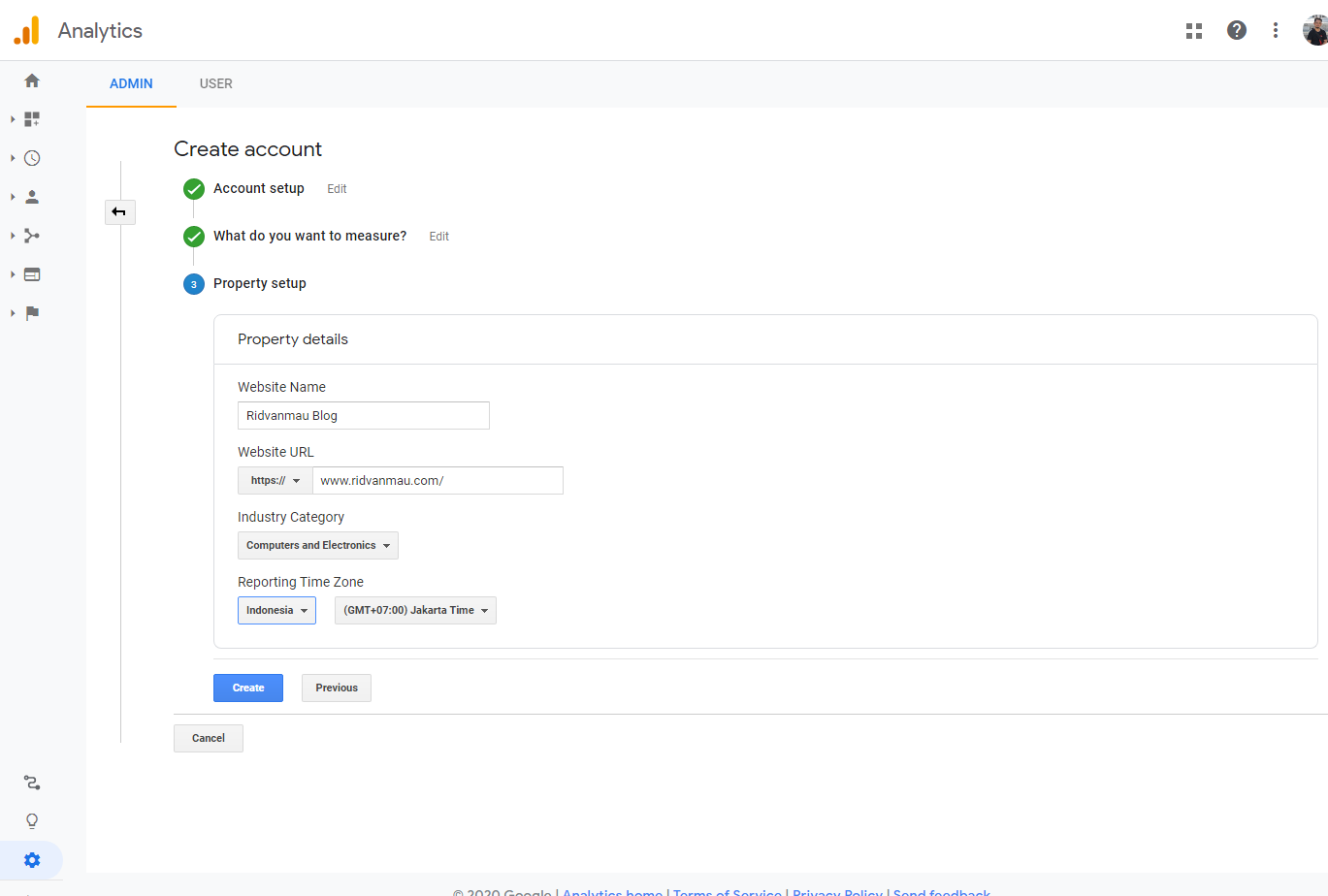
Task: Switch to the USER tab
Action: pyautogui.click(x=215, y=83)
